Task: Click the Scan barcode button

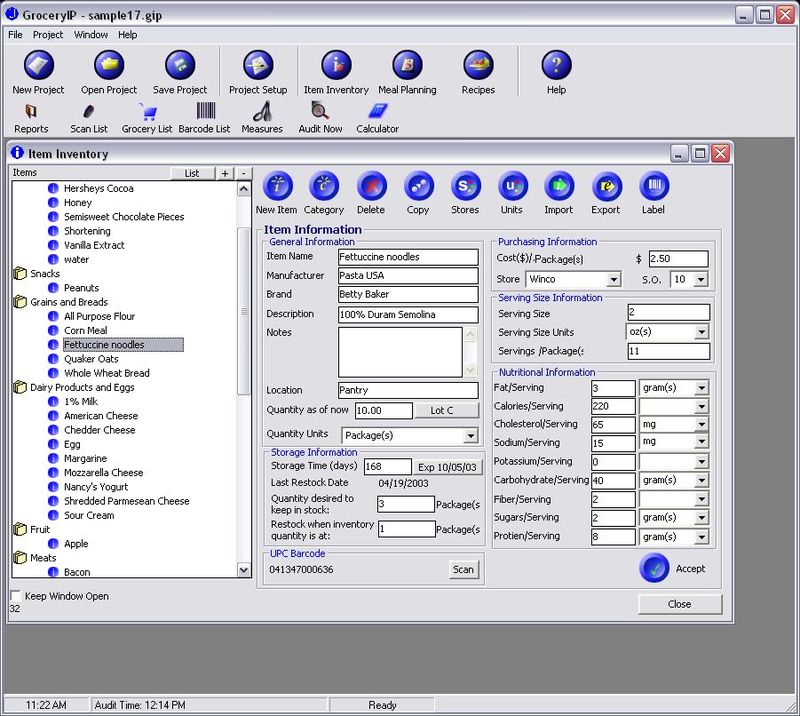Action: click(463, 570)
